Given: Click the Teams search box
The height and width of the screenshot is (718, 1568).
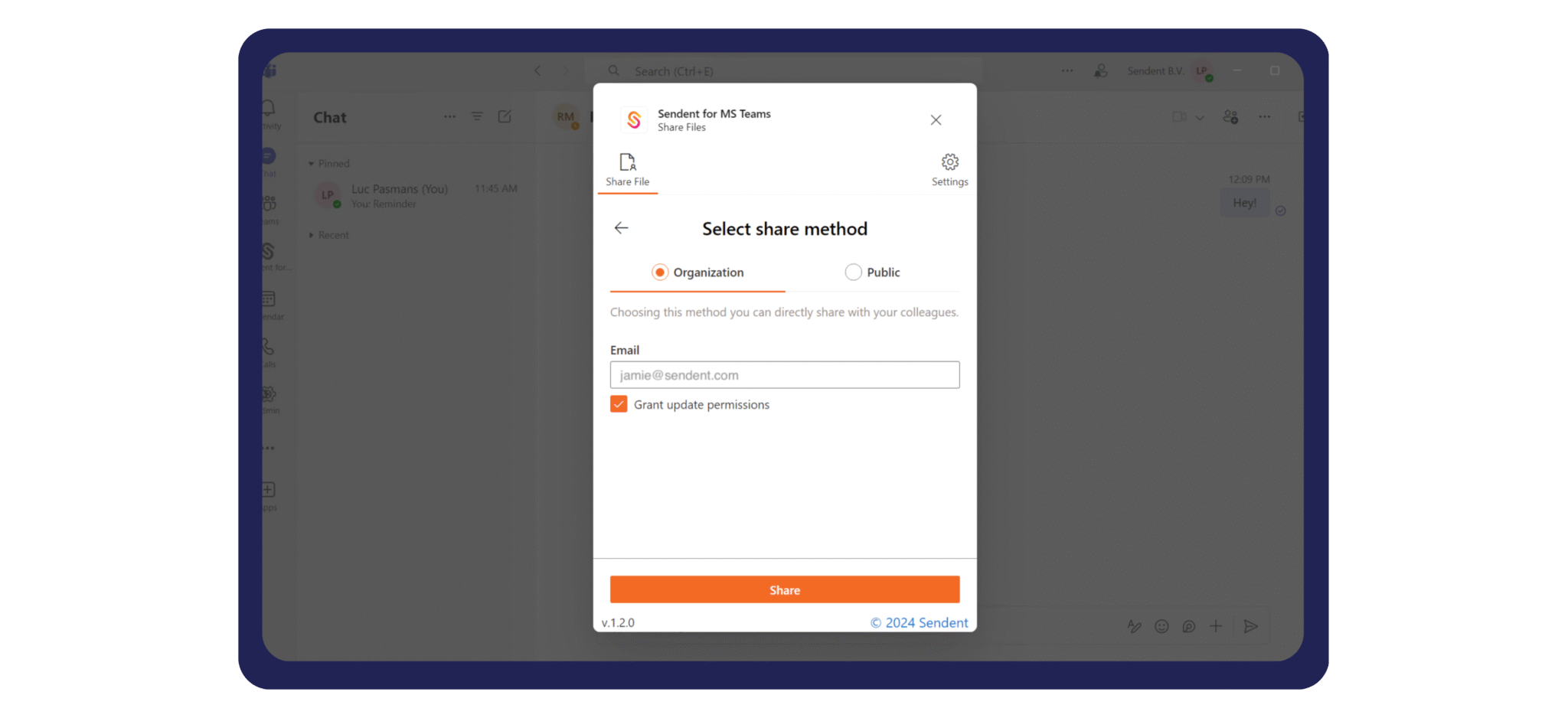Looking at the screenshot, I should [x=784, y=71].
